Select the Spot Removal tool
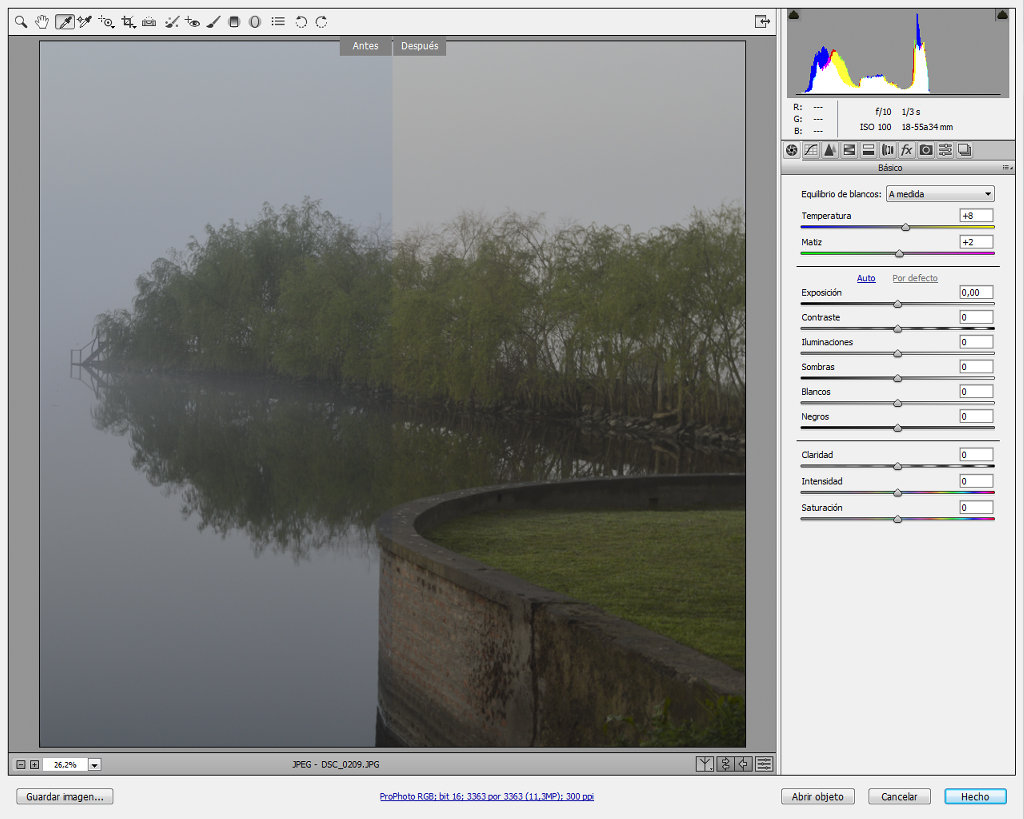The height and width of the screenshot is (819, 1024). point(171,22)
